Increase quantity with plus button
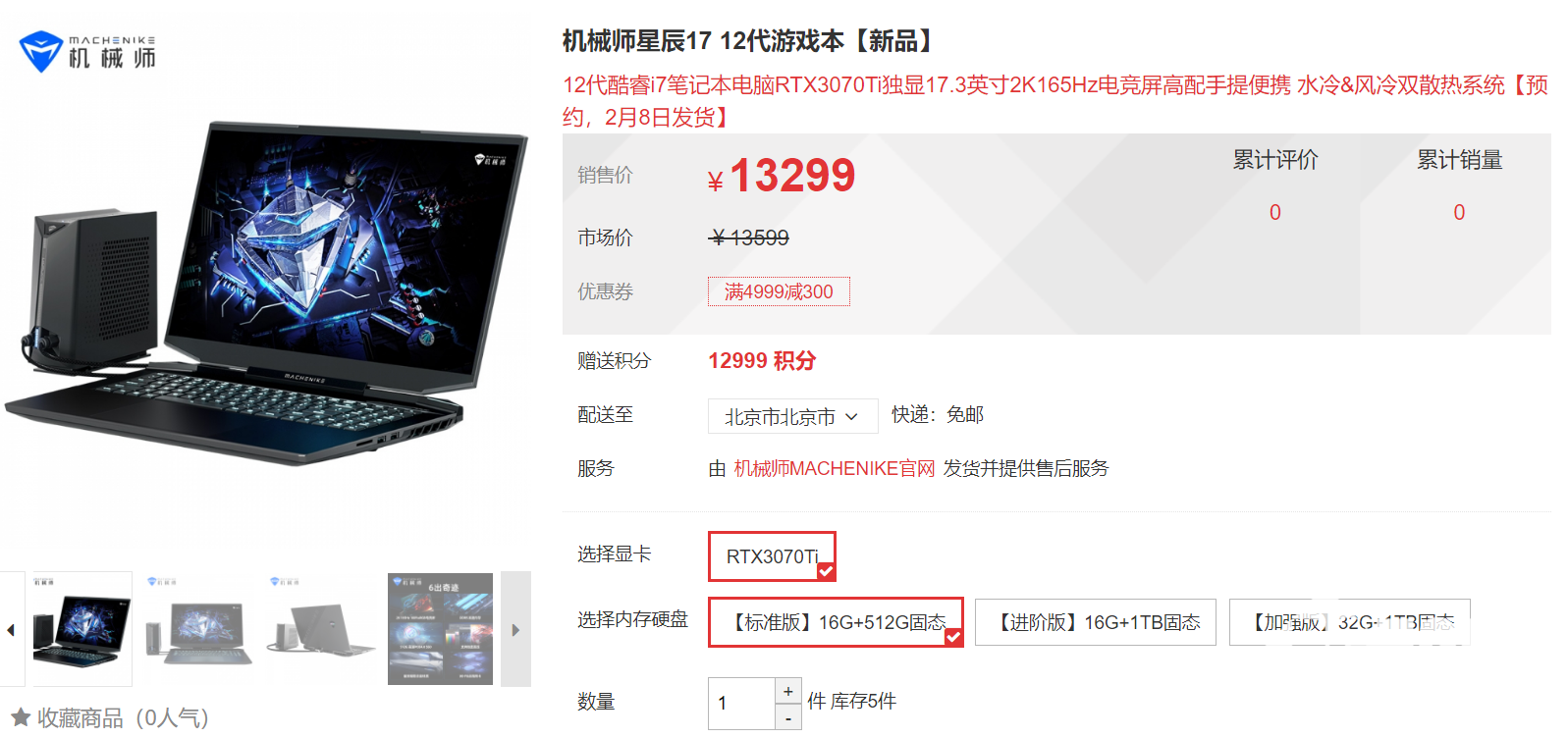 click(x=788, y=691)
